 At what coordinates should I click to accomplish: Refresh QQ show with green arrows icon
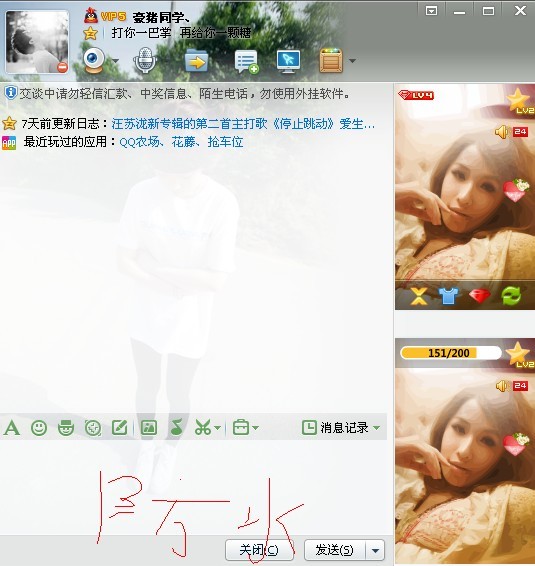coord(511,296)
